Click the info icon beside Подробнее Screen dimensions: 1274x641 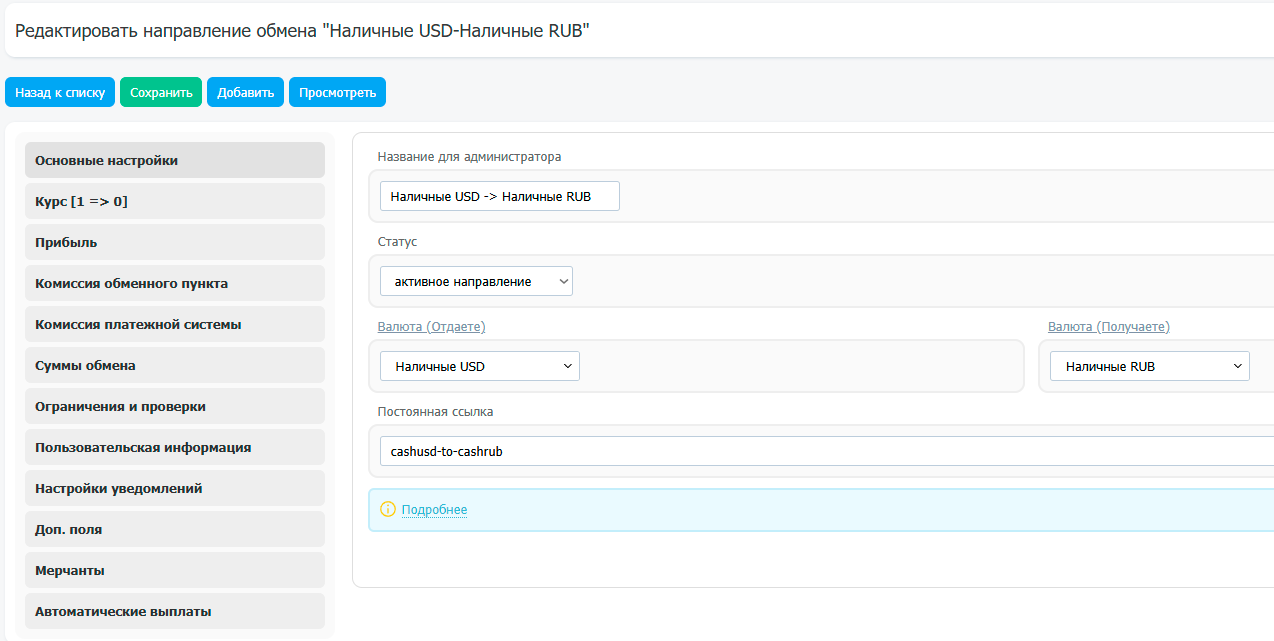(x=388, y=510)
